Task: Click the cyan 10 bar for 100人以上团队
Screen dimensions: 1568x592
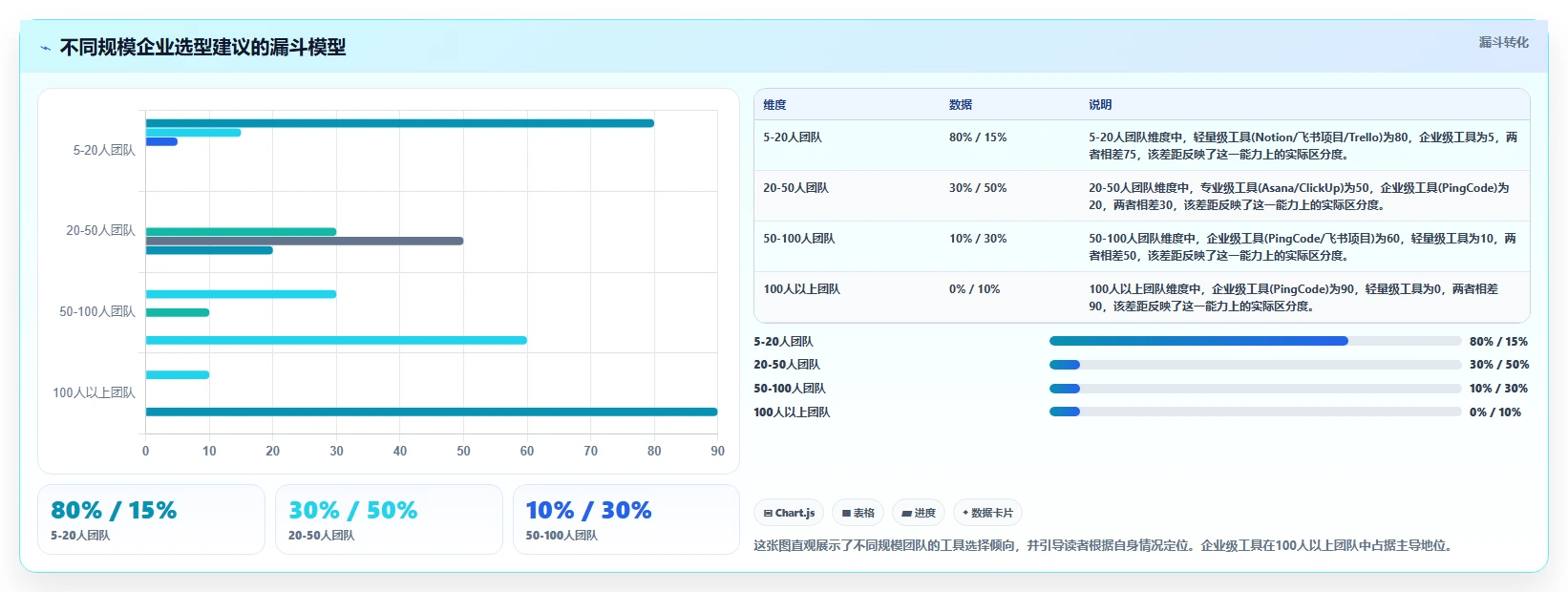Action: point(178,375)
